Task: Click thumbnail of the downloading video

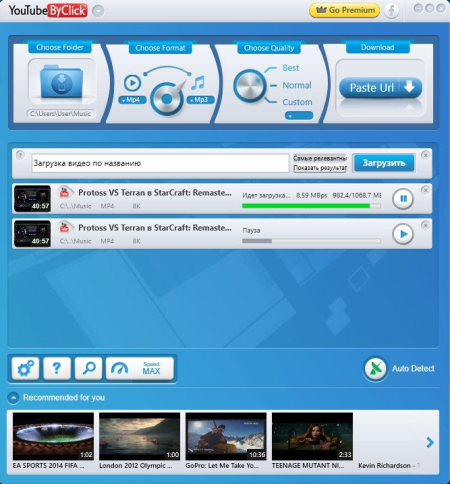Action: (x=32, y=199)
